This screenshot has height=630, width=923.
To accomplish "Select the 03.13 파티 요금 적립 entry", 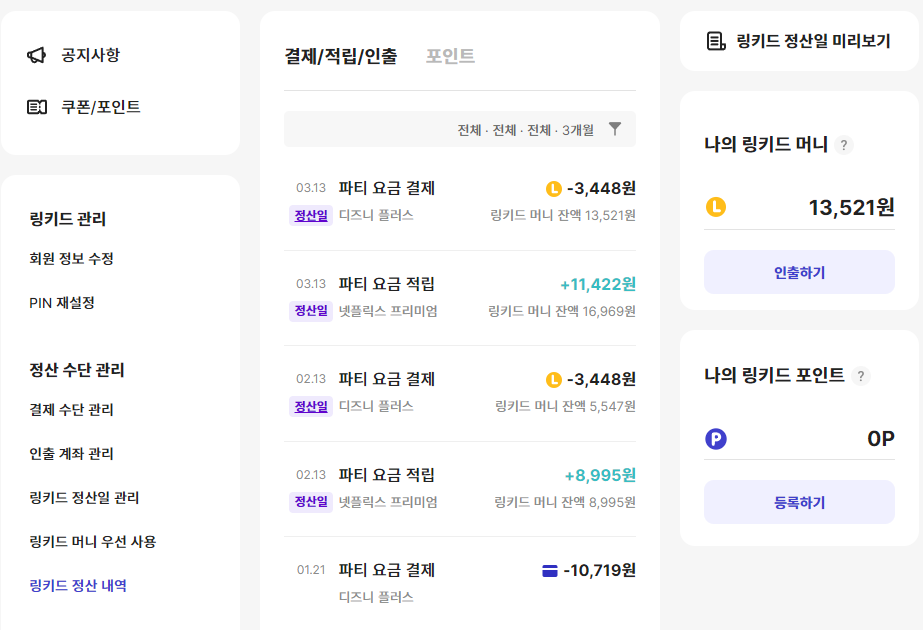I will (x=460, y=297).
